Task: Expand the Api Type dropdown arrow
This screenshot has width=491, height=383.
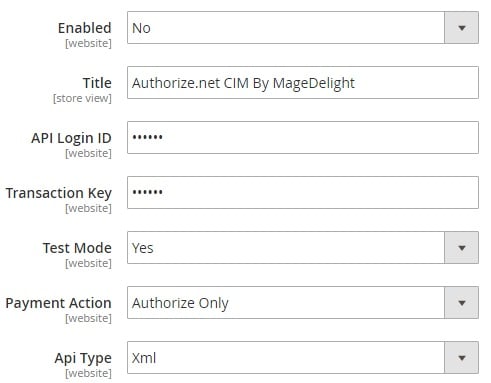Action: point(462,358)
